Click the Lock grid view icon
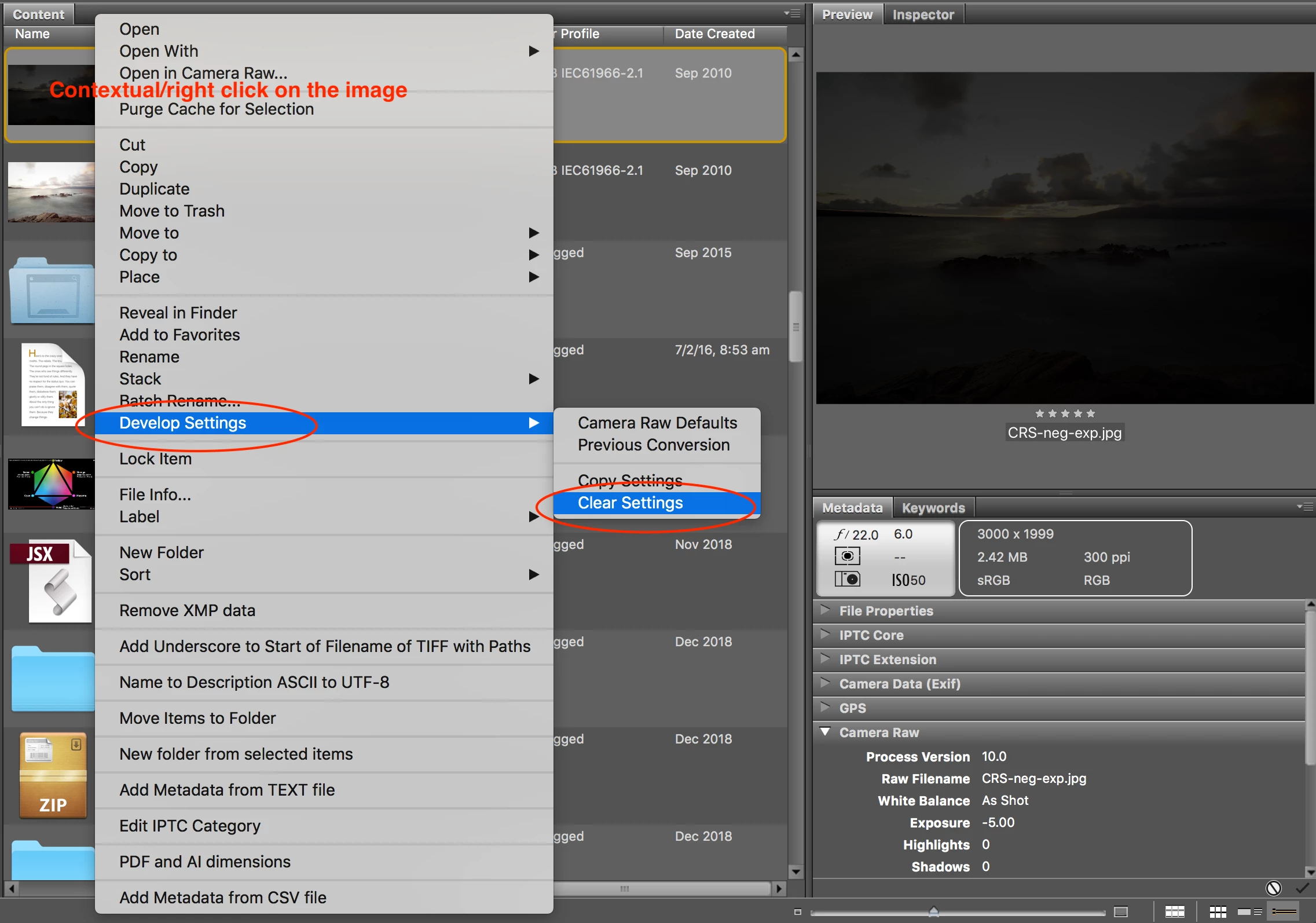1316x923 pixels. 1175,912
